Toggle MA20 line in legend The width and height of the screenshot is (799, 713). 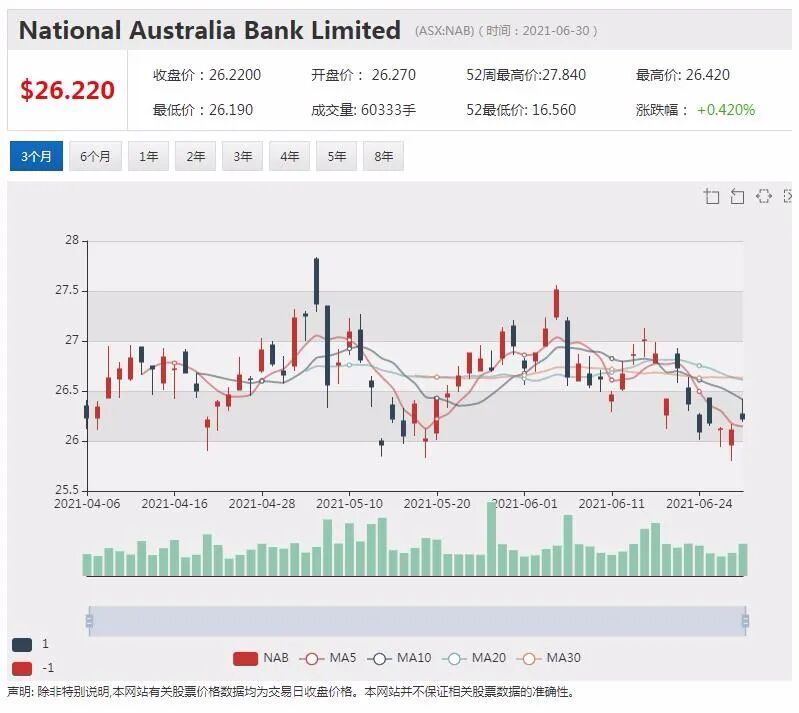pos(454,658)
